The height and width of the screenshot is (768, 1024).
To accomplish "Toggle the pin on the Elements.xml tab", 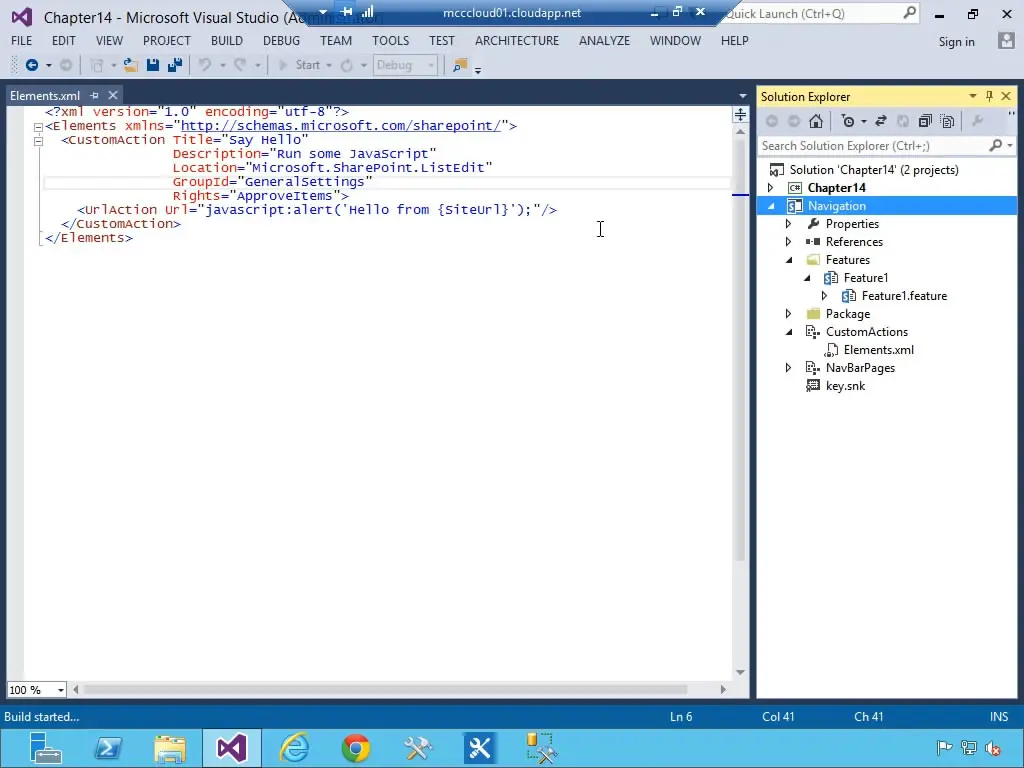I will 95,95.
